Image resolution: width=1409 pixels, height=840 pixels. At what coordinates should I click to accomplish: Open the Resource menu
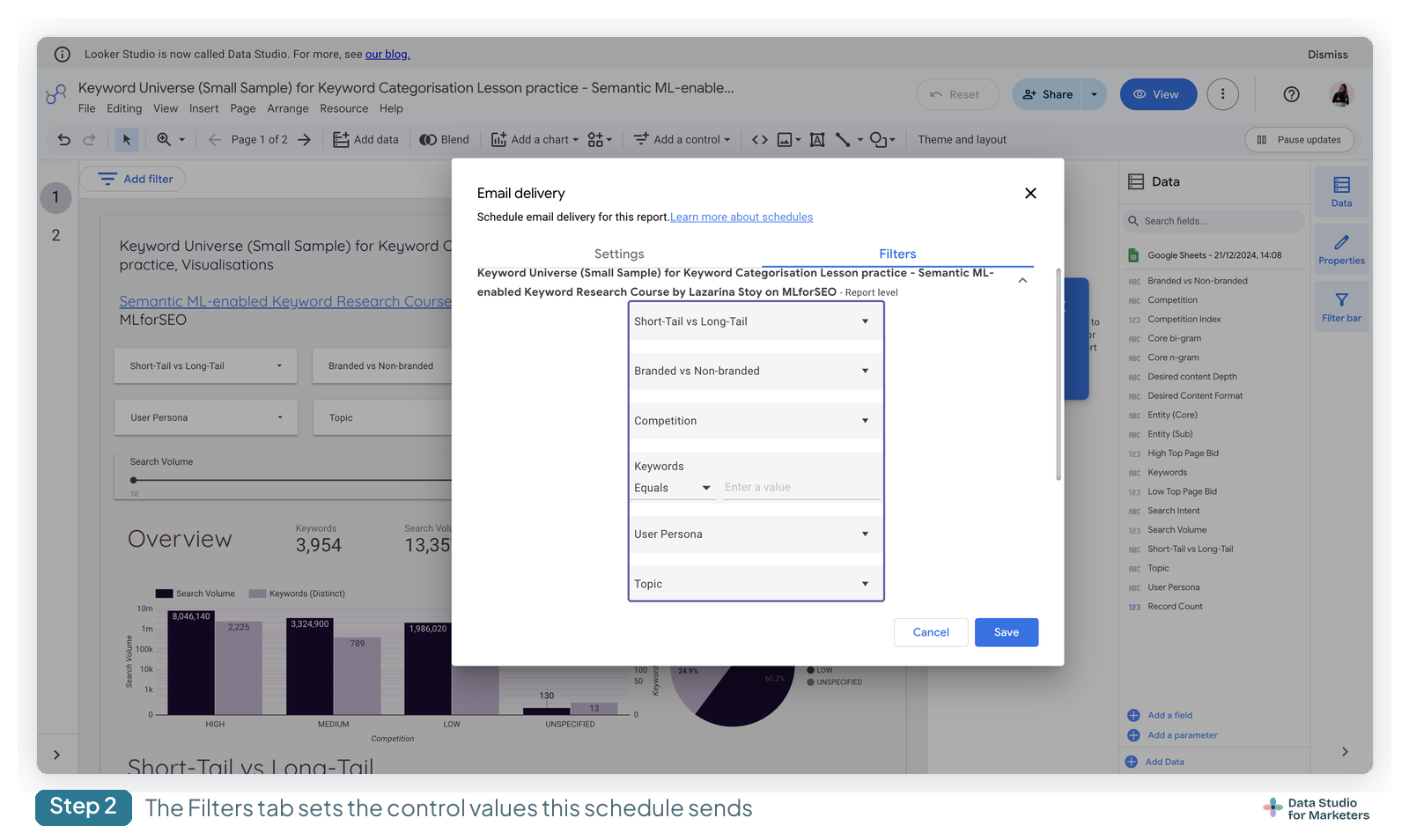point(344,109)
